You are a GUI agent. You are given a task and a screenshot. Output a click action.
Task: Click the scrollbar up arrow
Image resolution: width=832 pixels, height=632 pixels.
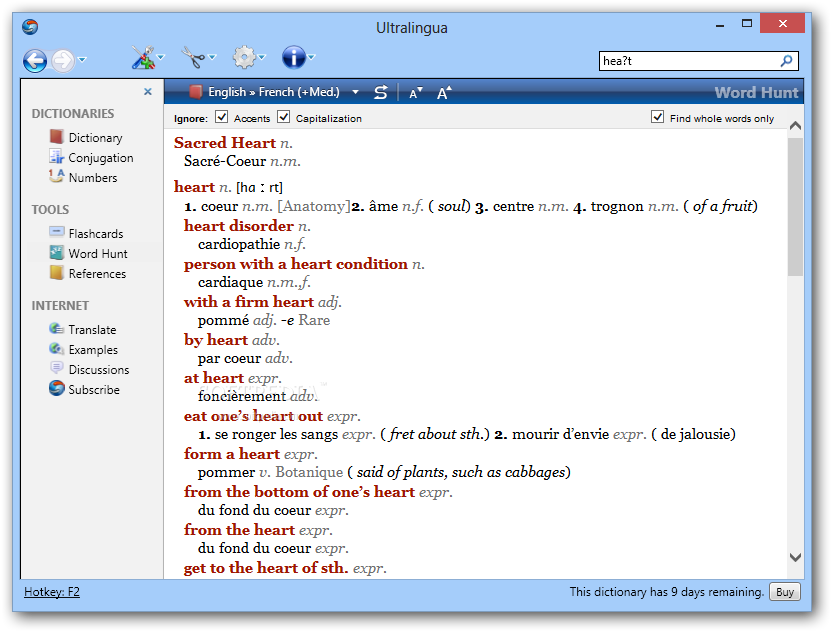(x=795, y=126)
